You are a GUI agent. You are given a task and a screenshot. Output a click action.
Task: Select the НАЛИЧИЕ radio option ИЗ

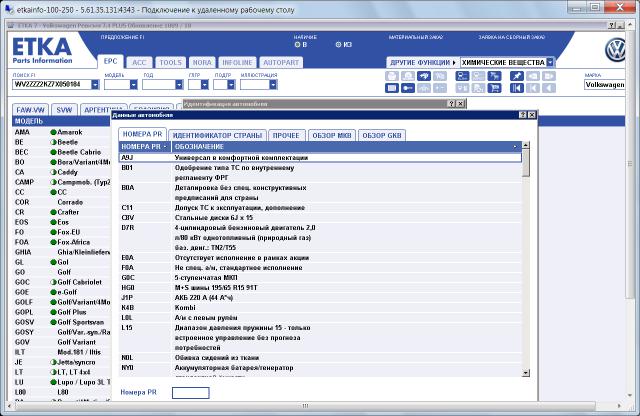point(338,44)
